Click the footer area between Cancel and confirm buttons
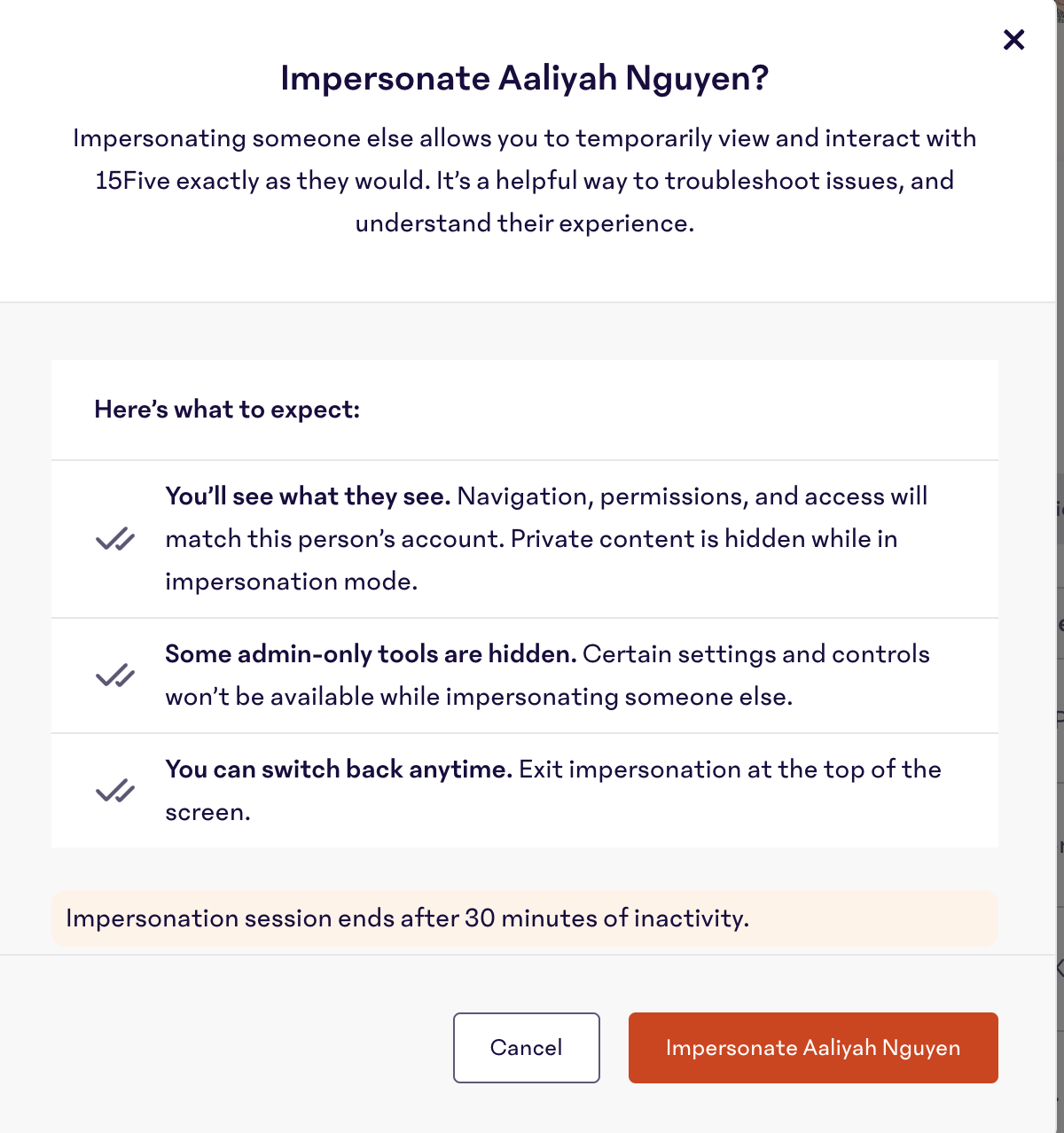The image size is (1064, 1133). point(615,1048)
